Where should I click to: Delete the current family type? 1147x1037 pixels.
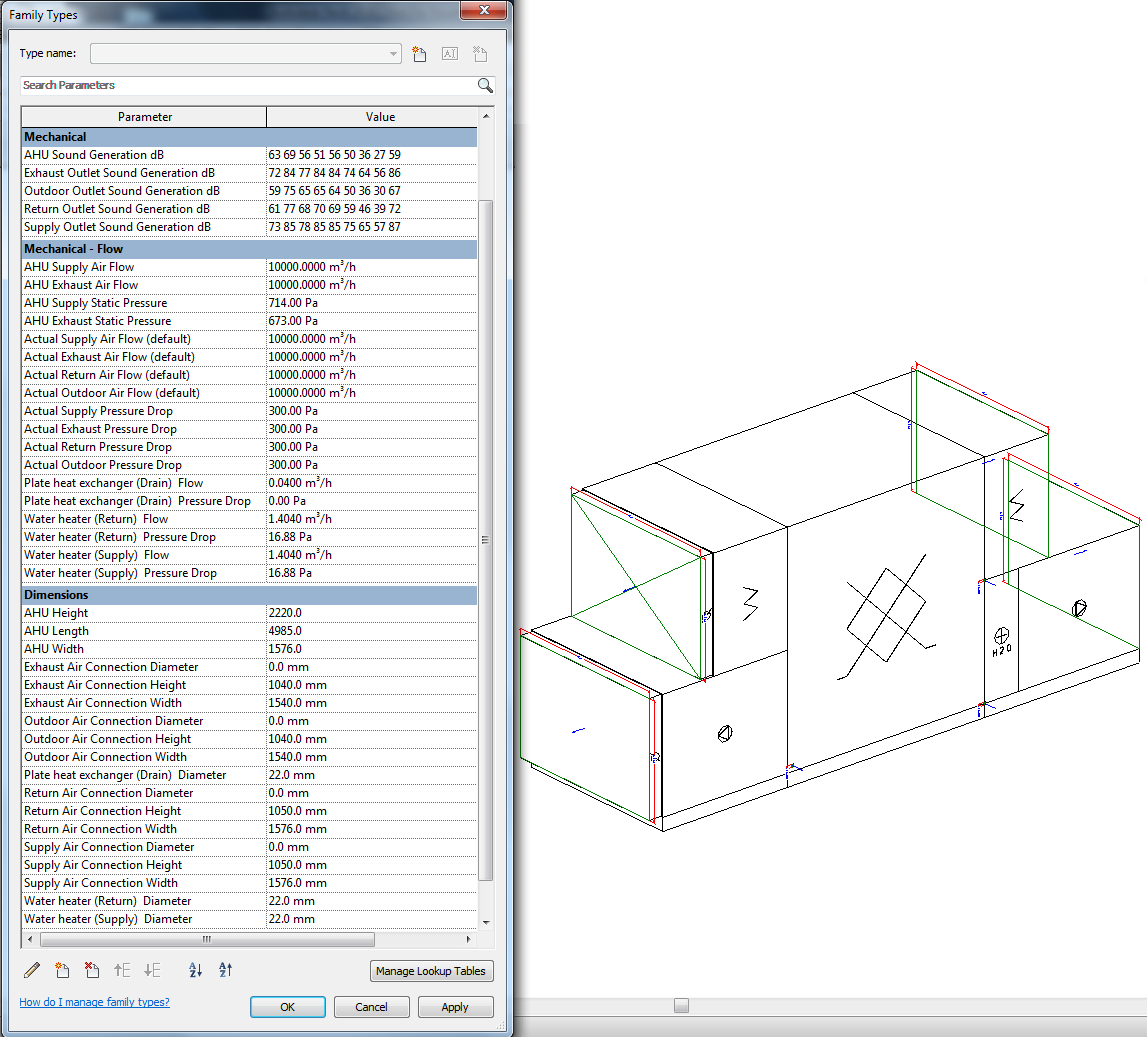480,54
